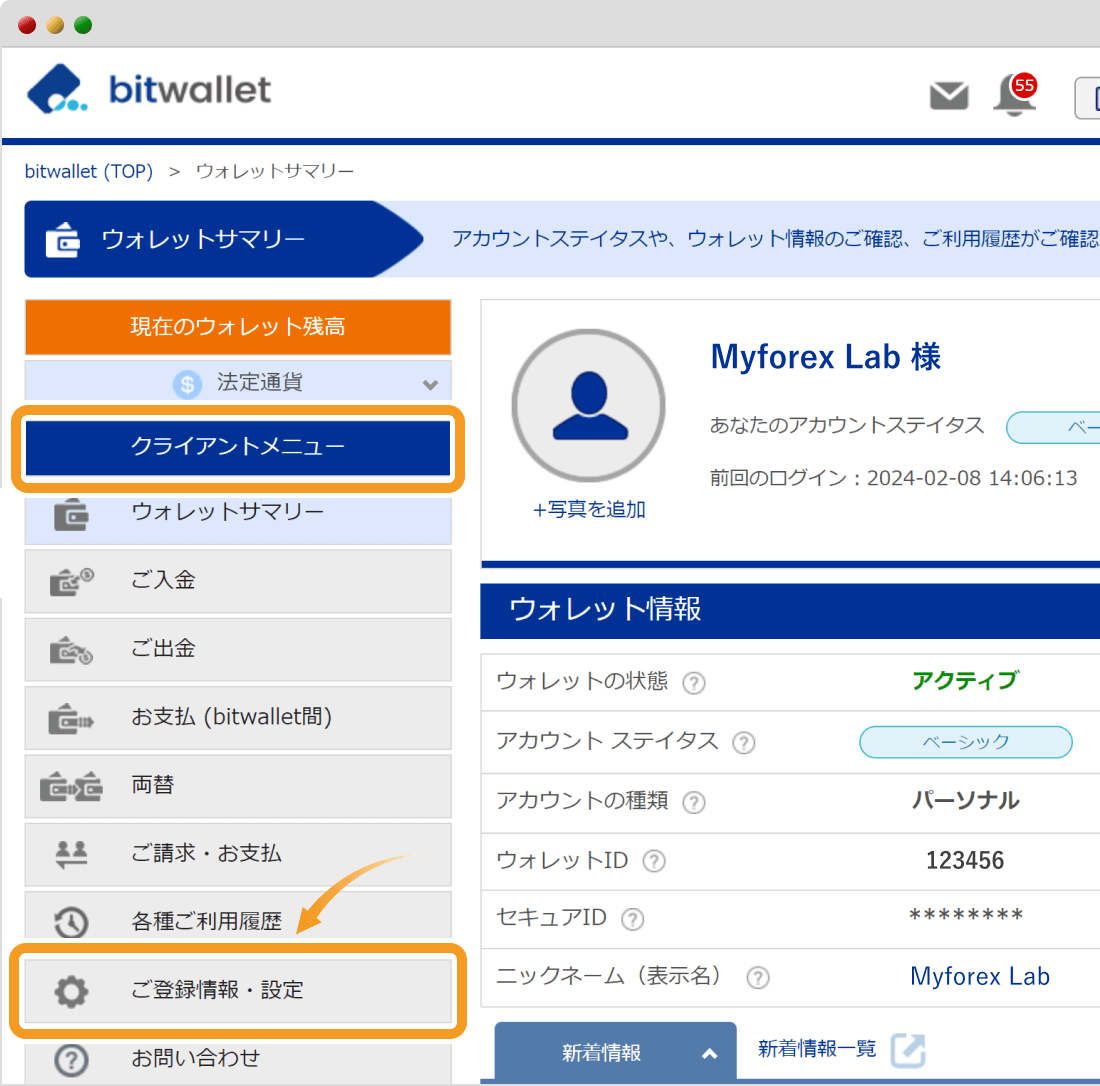
Task: Open the お問い合わせ menu item
Action: [x=238, y=1062]
